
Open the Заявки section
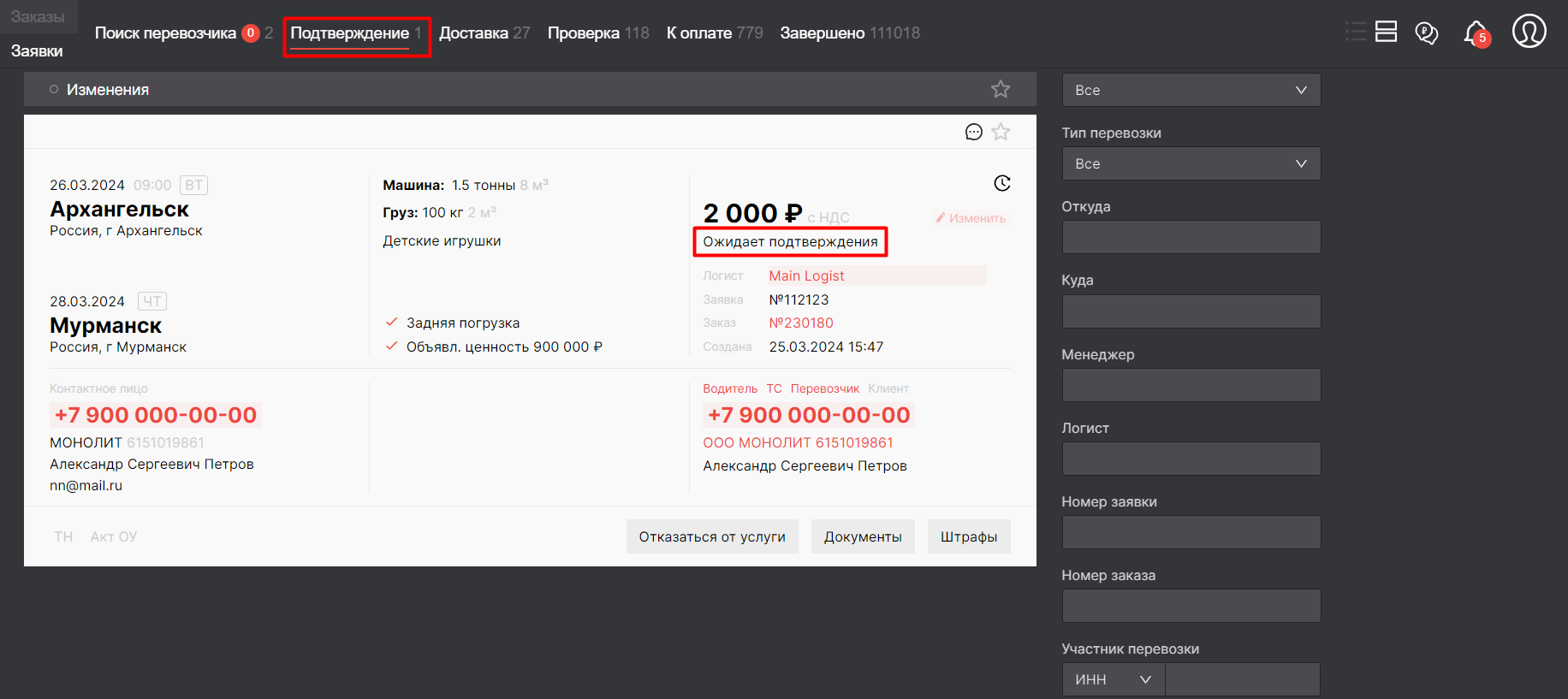click(37, 50)
